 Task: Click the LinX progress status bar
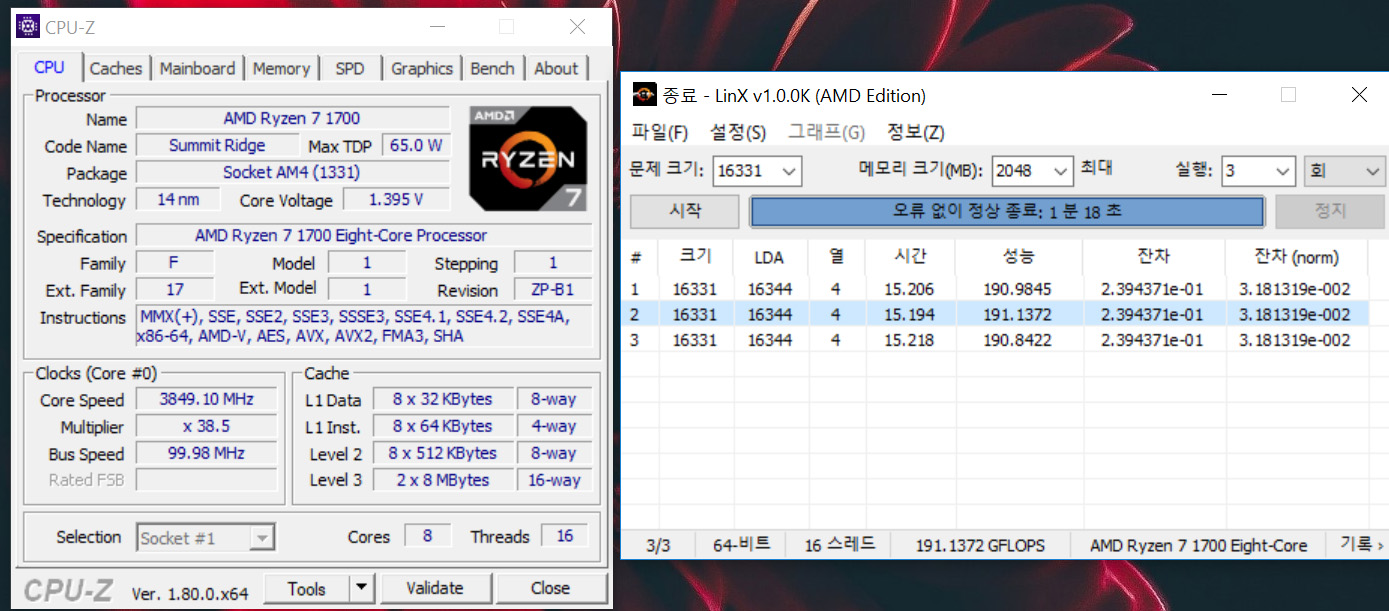1007,212
